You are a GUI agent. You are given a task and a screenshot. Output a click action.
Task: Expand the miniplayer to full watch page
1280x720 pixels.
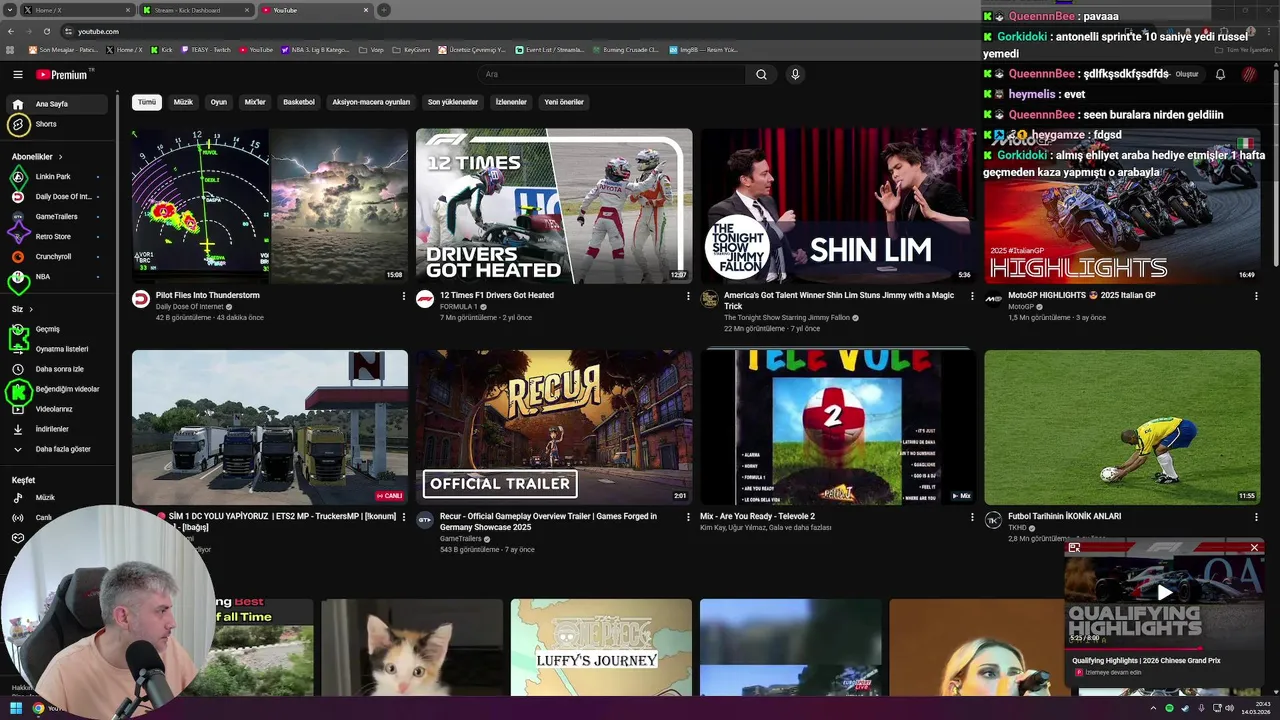1074,548
